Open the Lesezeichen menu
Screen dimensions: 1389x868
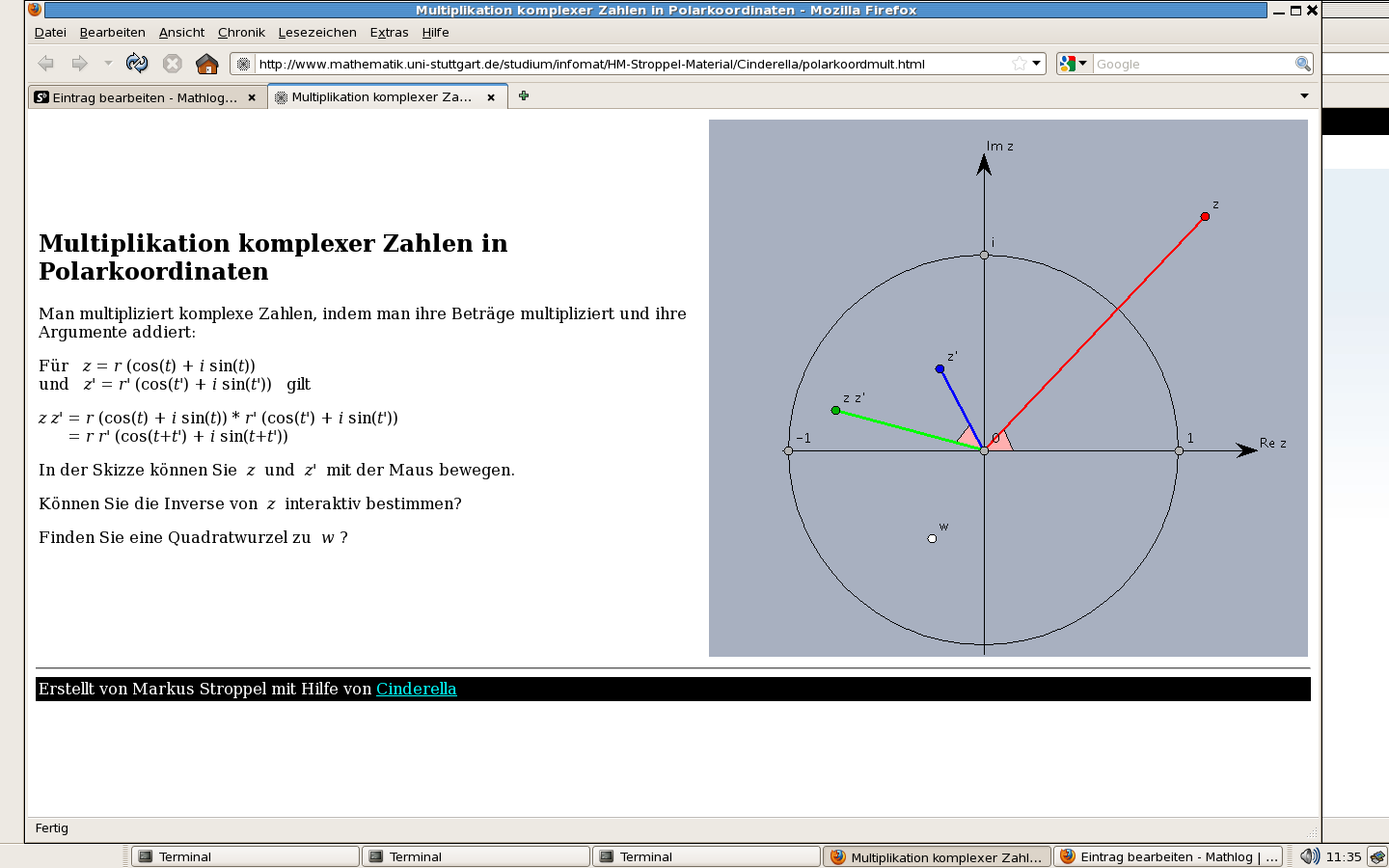pos(317,32)
